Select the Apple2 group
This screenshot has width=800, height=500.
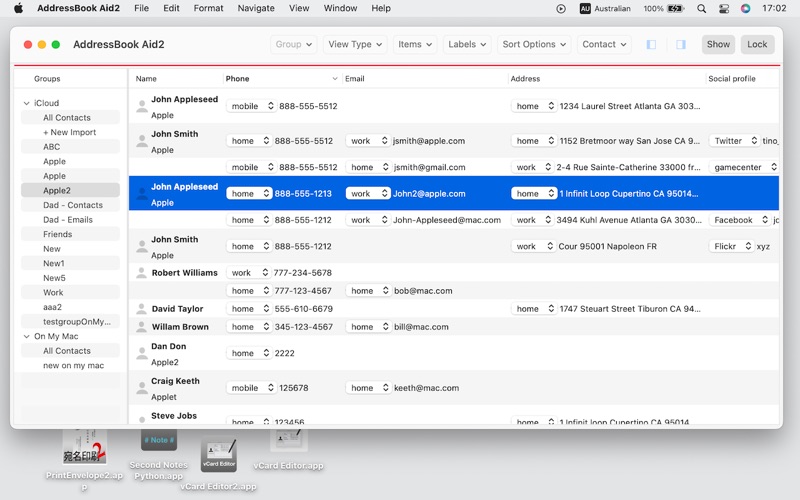(x=70, y=190)
